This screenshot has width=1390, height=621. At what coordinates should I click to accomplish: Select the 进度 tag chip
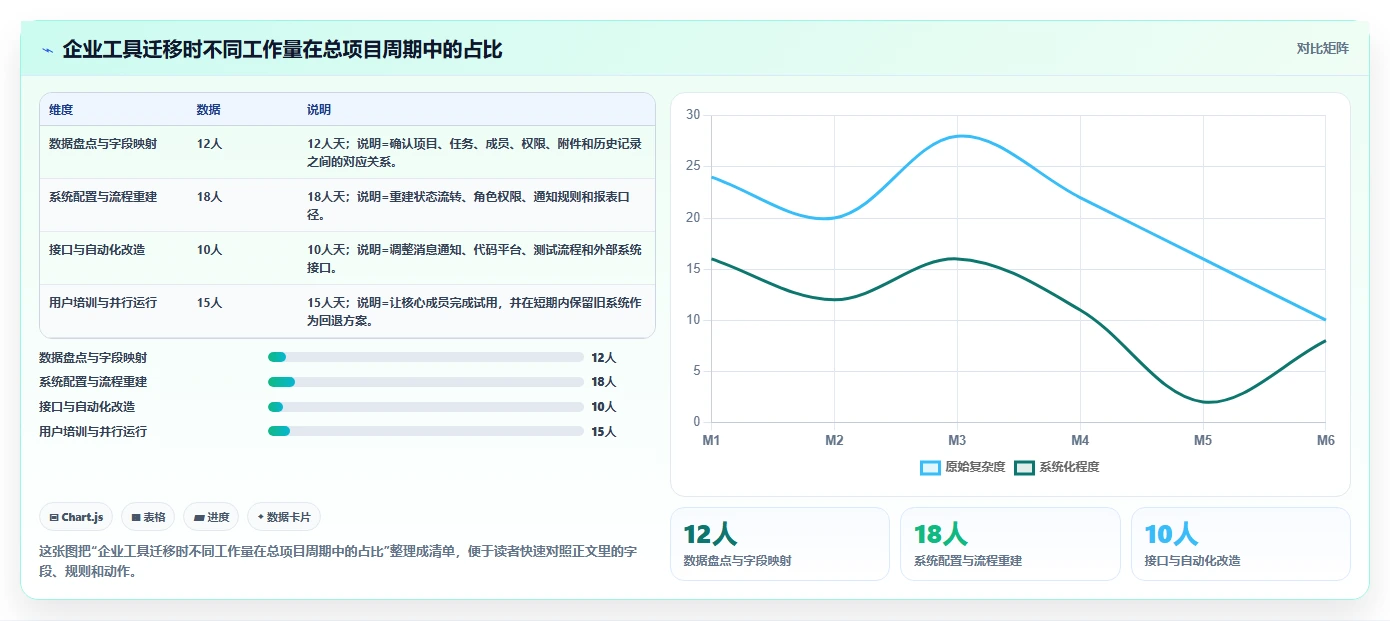(x=211, y=517)
